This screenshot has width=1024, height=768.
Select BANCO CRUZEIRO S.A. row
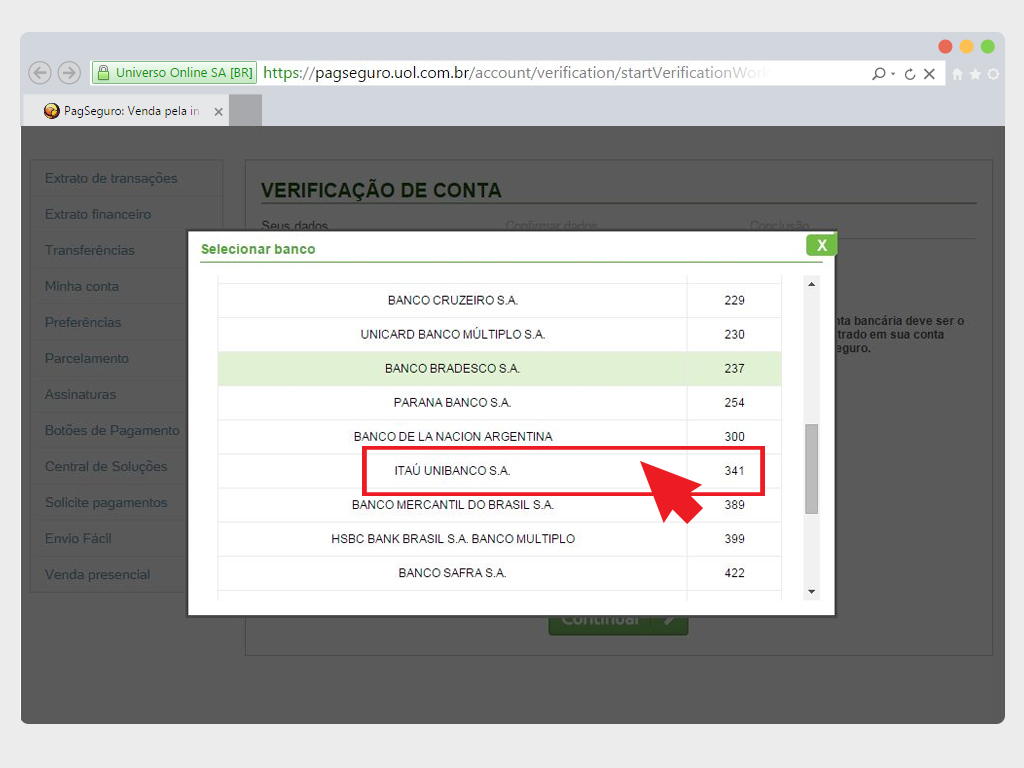500,300
